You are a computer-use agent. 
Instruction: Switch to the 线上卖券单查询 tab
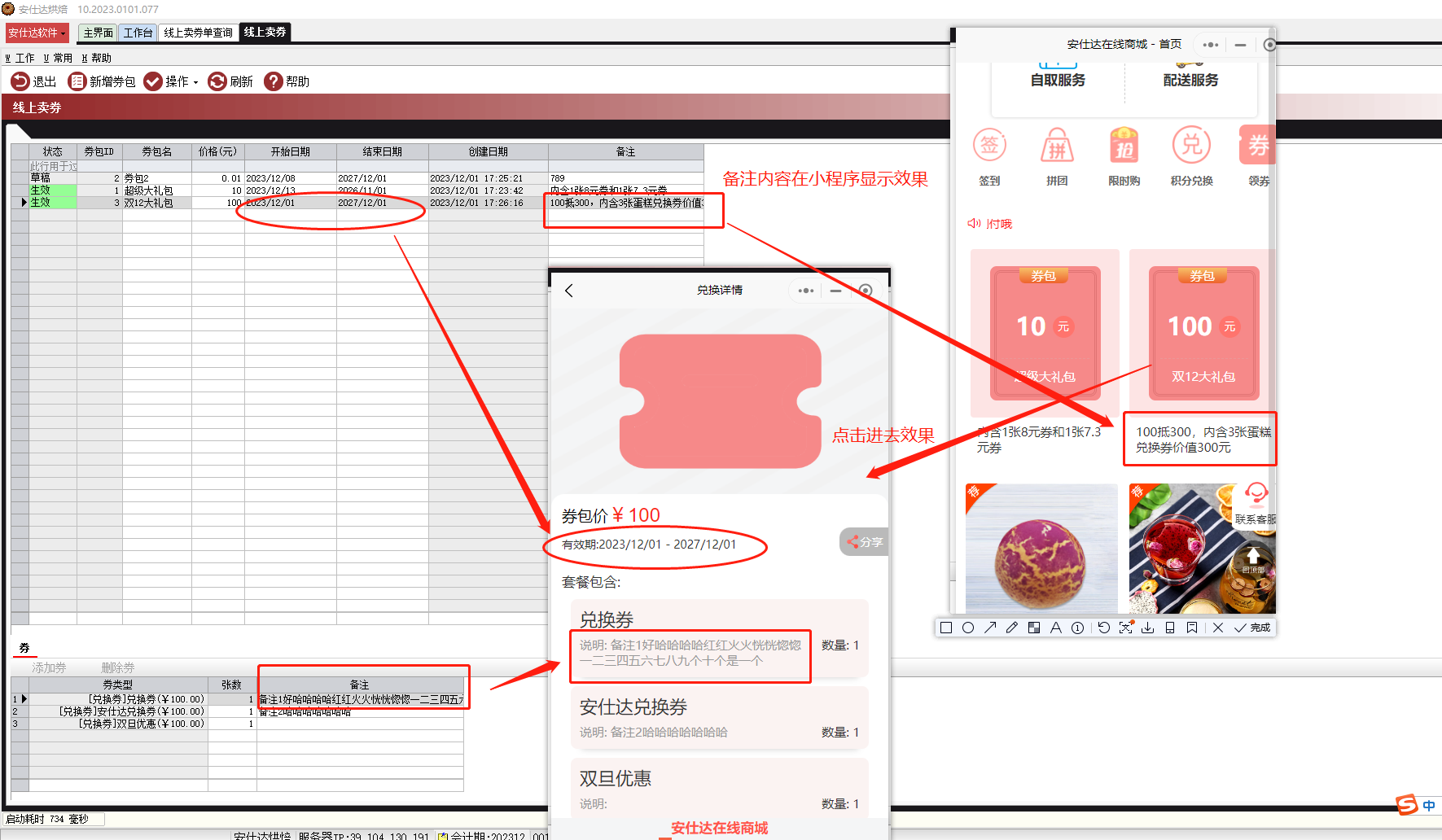pos(198,33)
